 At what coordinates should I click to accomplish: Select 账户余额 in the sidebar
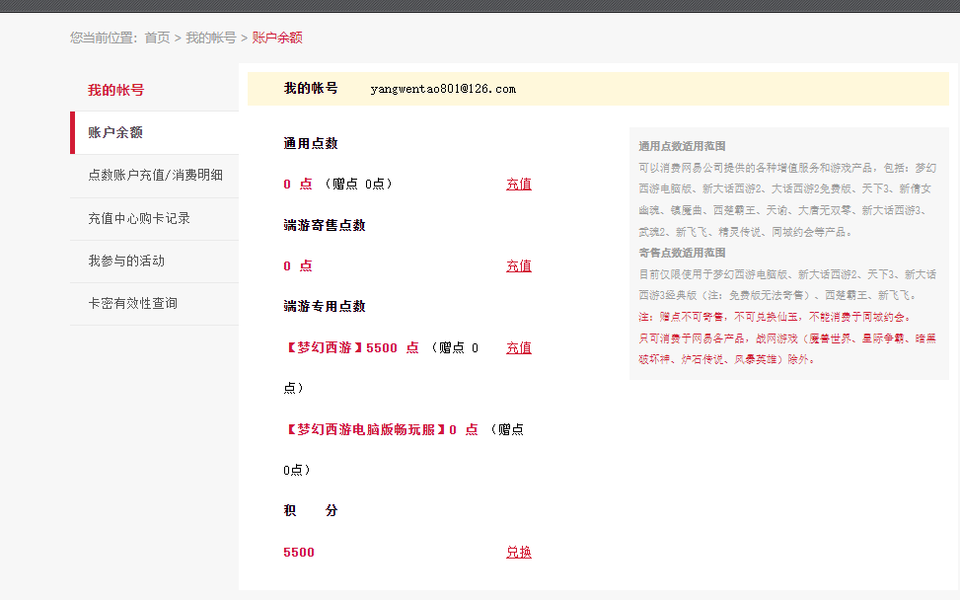click(x=154, y=133)
